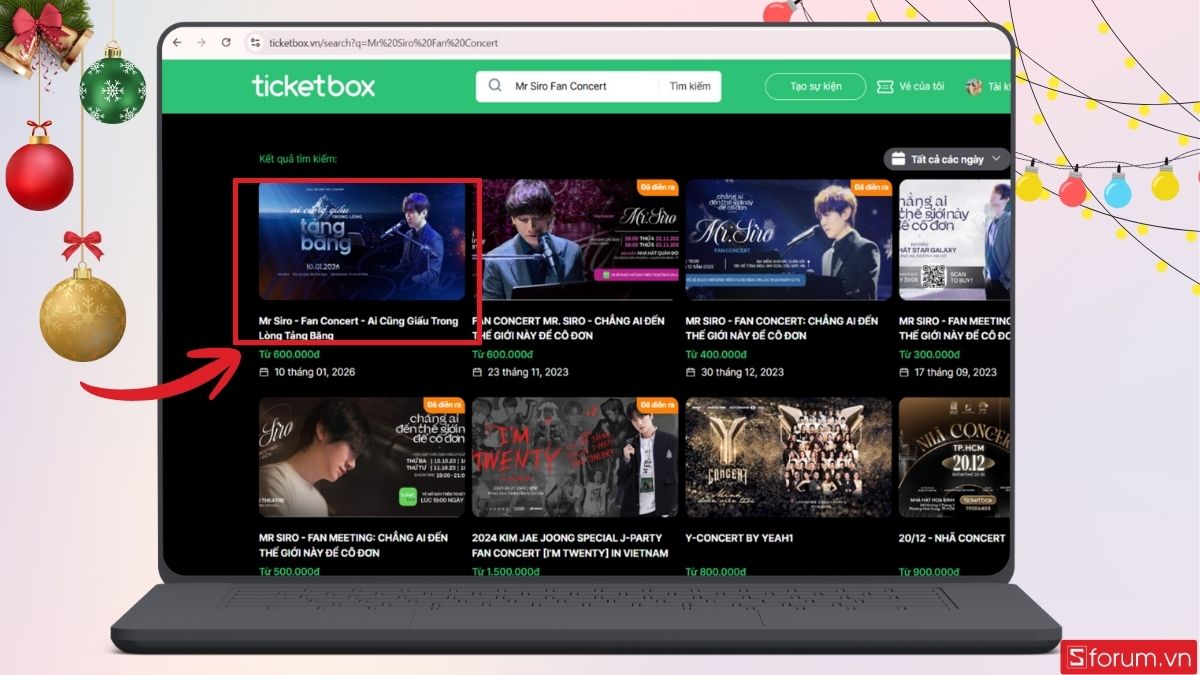Open the I'M TWENTY Kim Jae Joong poster
This screenshot has height=675, width=1200.
tap(575, 457)
